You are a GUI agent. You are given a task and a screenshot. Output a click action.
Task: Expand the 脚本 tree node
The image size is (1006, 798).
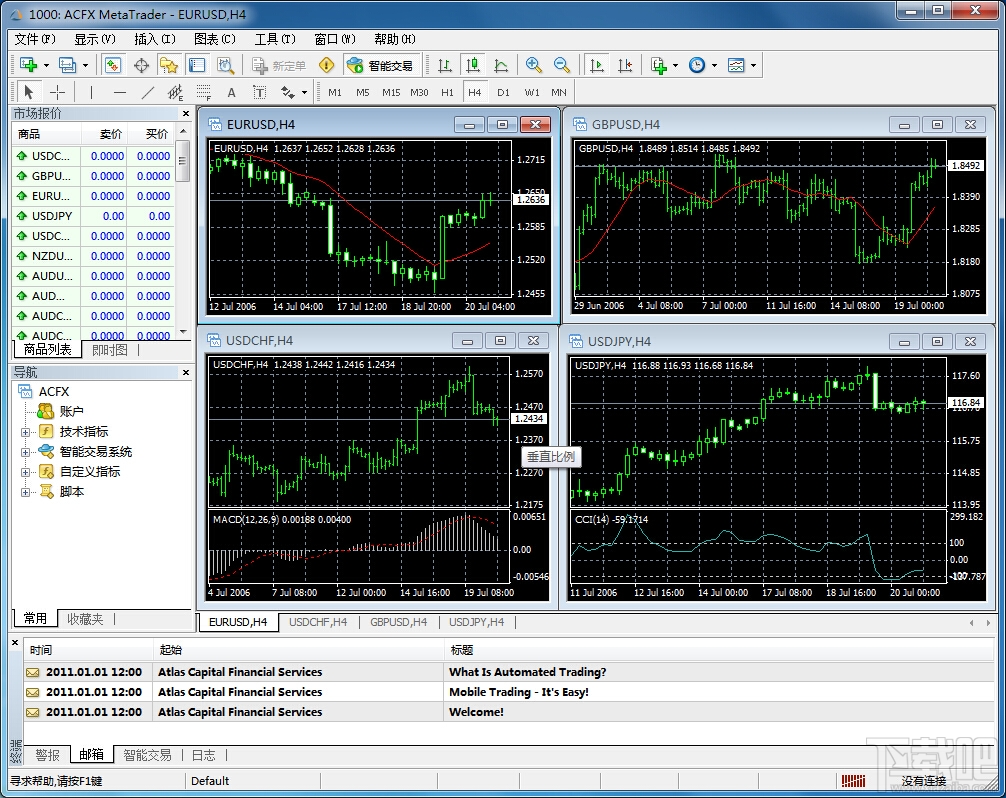coord(26,492)
